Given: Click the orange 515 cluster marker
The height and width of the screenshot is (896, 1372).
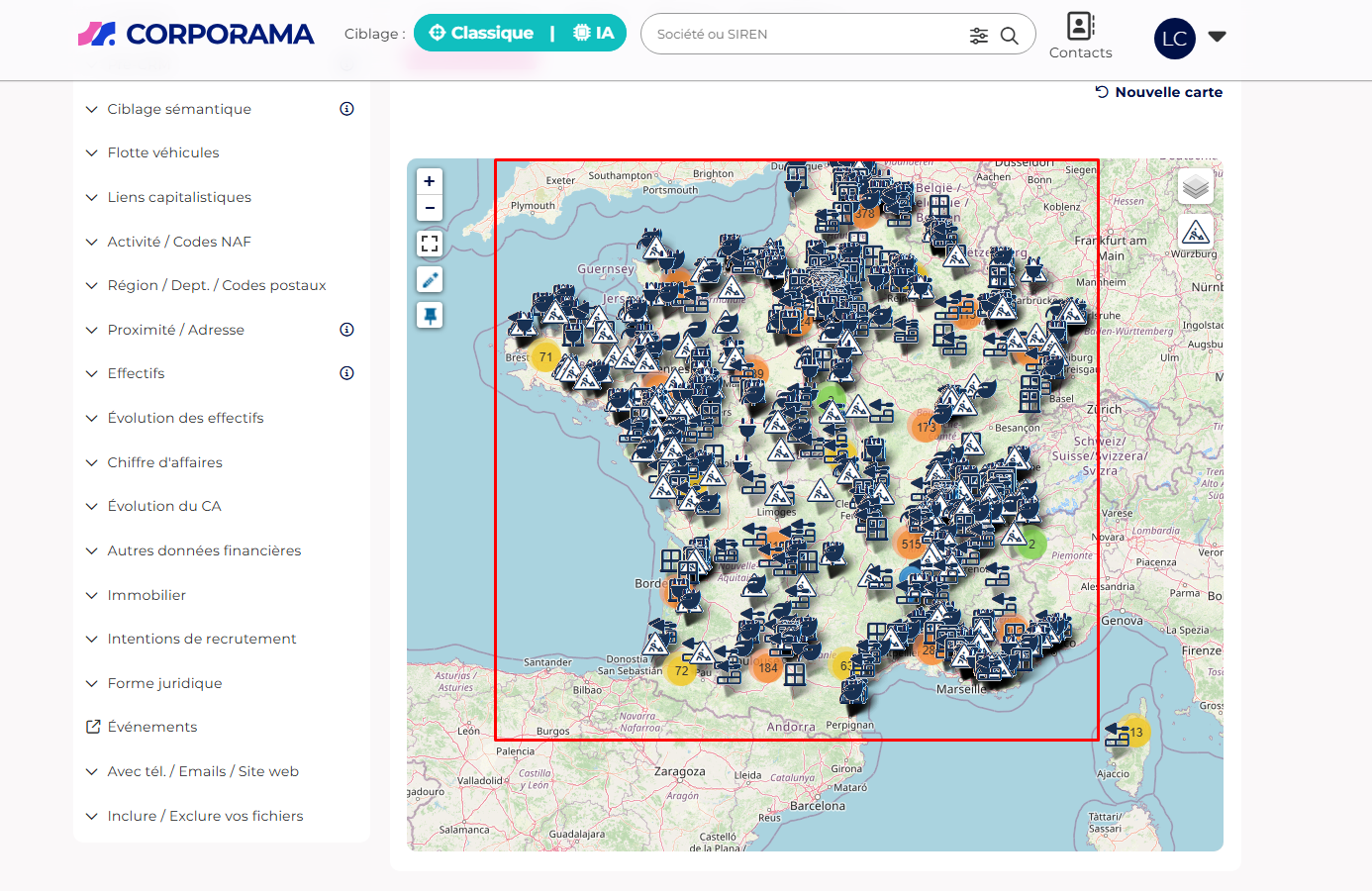Looking at the screenshot, I should [x=911, y=544].
